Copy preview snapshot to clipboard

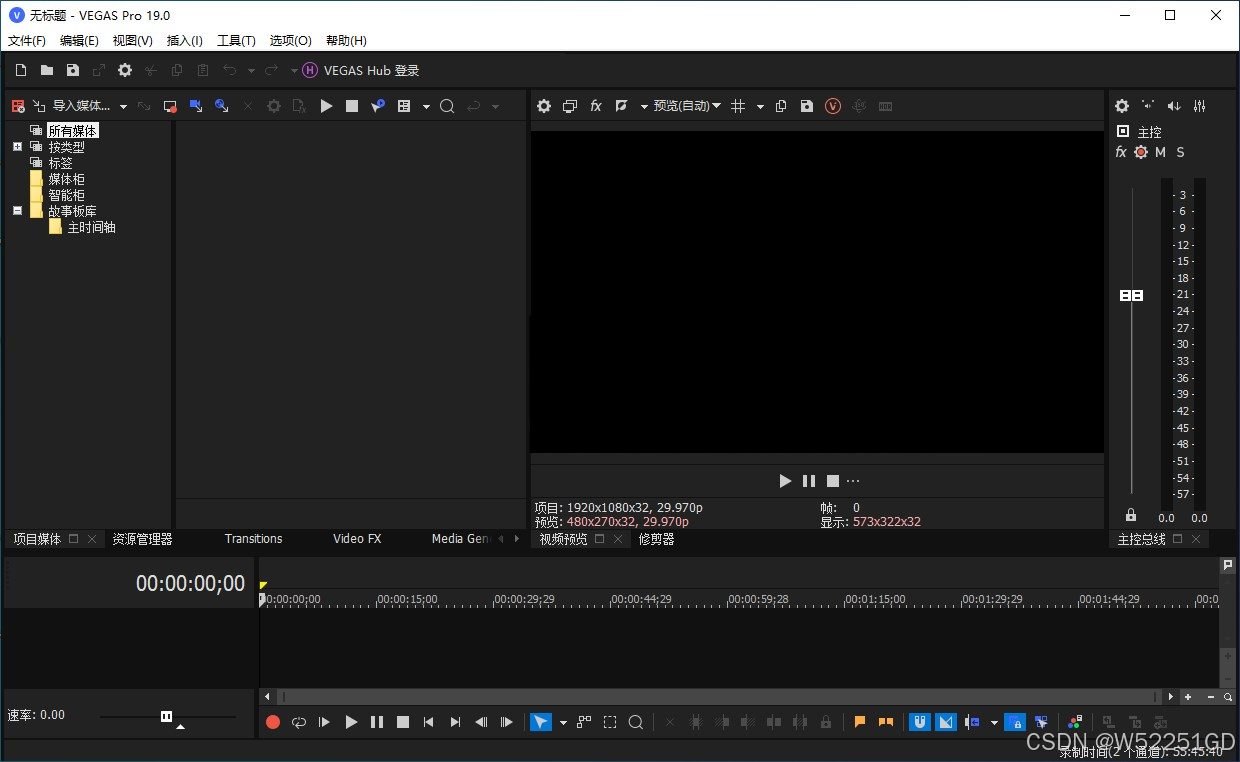[781, 106]
